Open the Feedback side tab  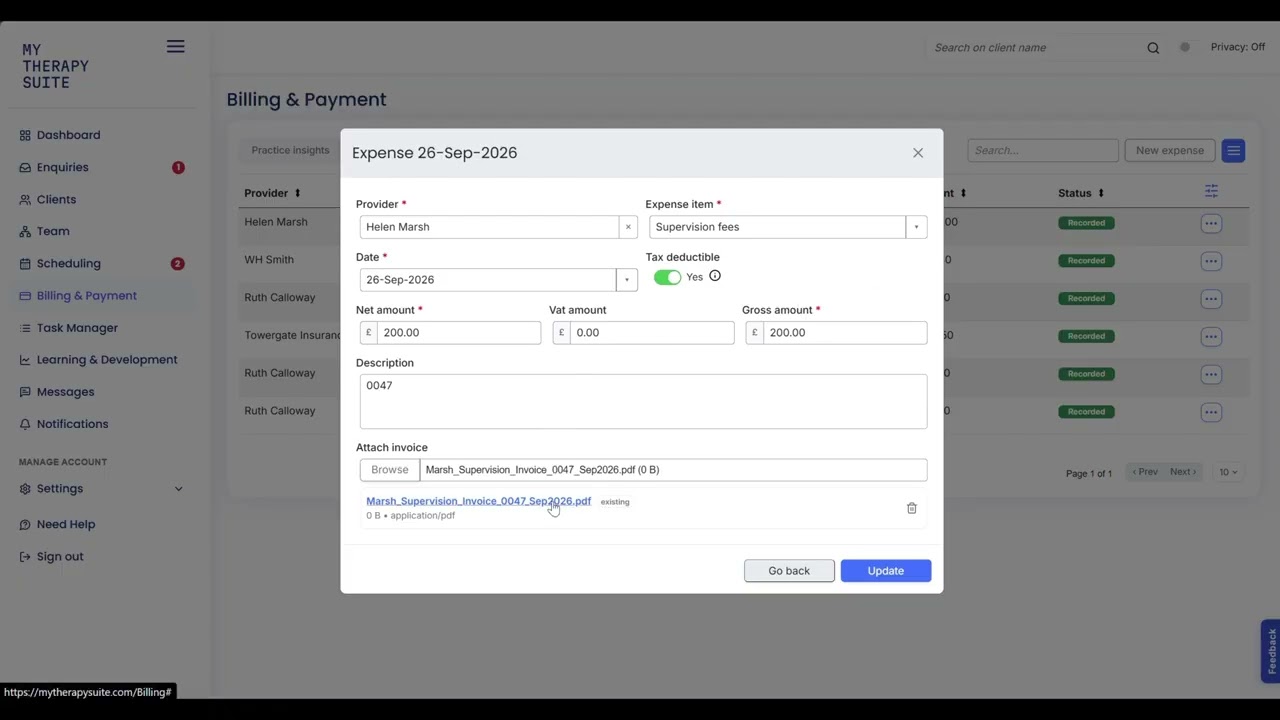pos(1271,651)
